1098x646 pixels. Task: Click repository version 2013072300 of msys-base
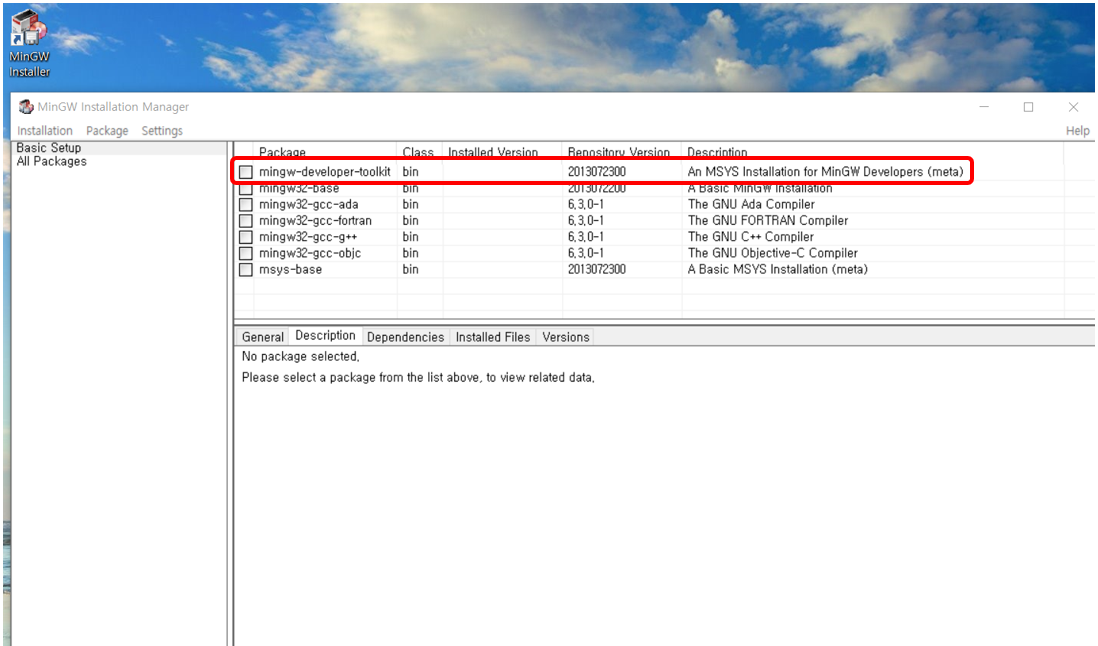point(597,269)
